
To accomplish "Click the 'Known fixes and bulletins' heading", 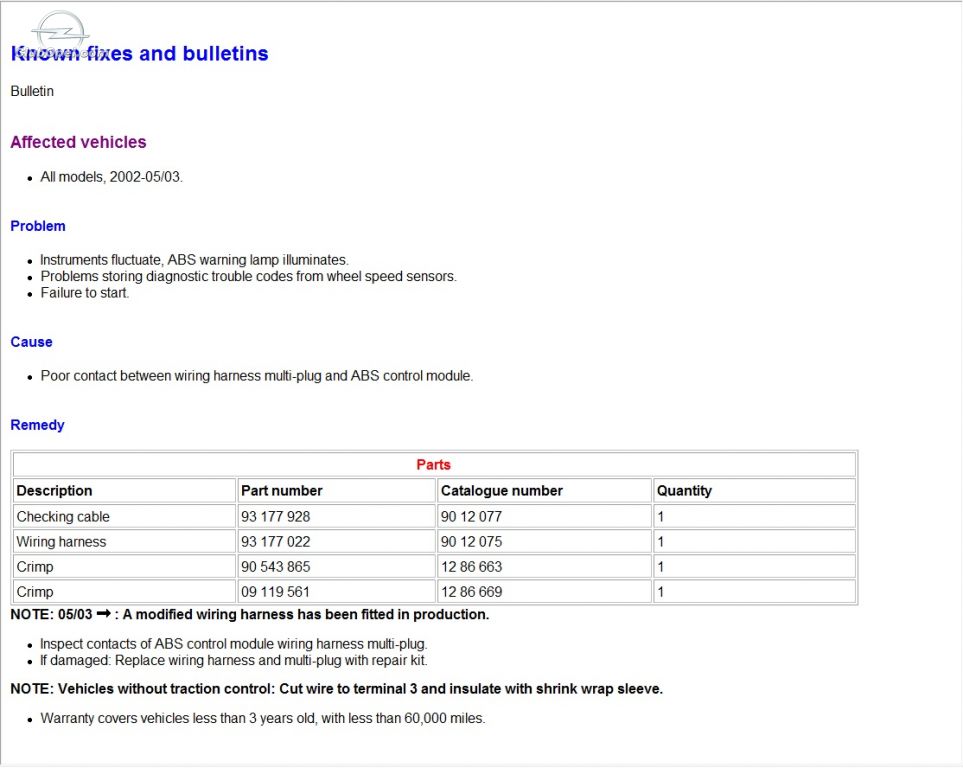I will pos(139,53).
